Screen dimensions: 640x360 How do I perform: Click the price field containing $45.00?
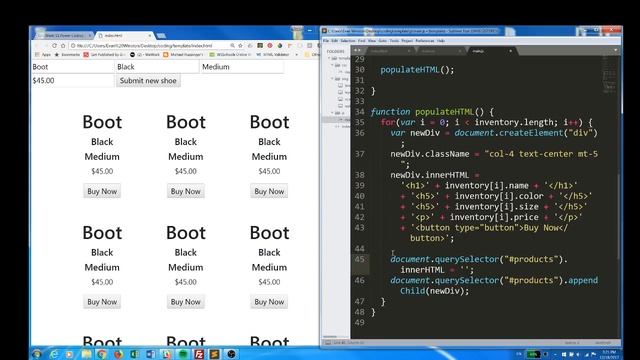(73, 80)
